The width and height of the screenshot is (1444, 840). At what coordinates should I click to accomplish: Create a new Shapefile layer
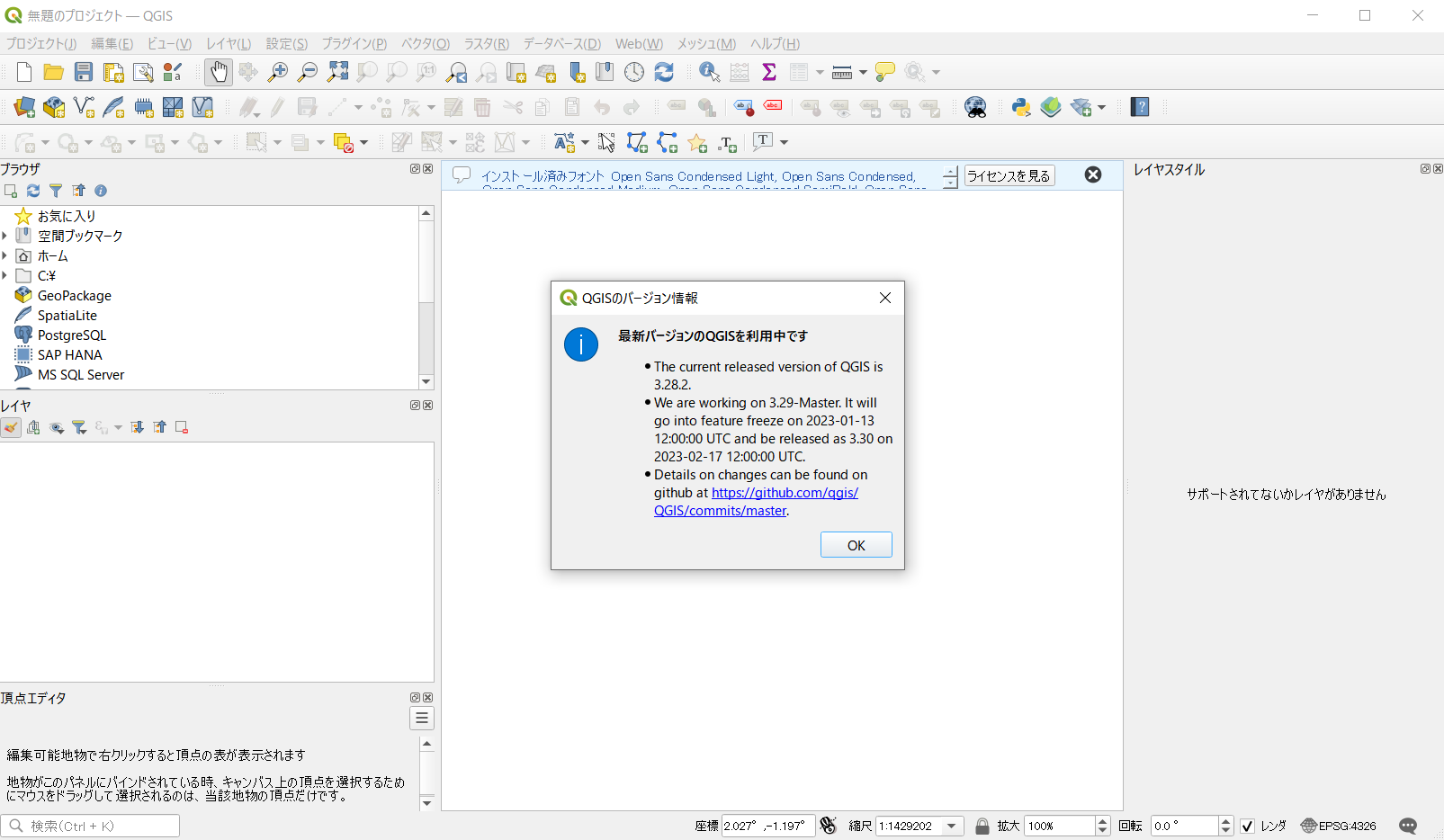click(84, 107)
